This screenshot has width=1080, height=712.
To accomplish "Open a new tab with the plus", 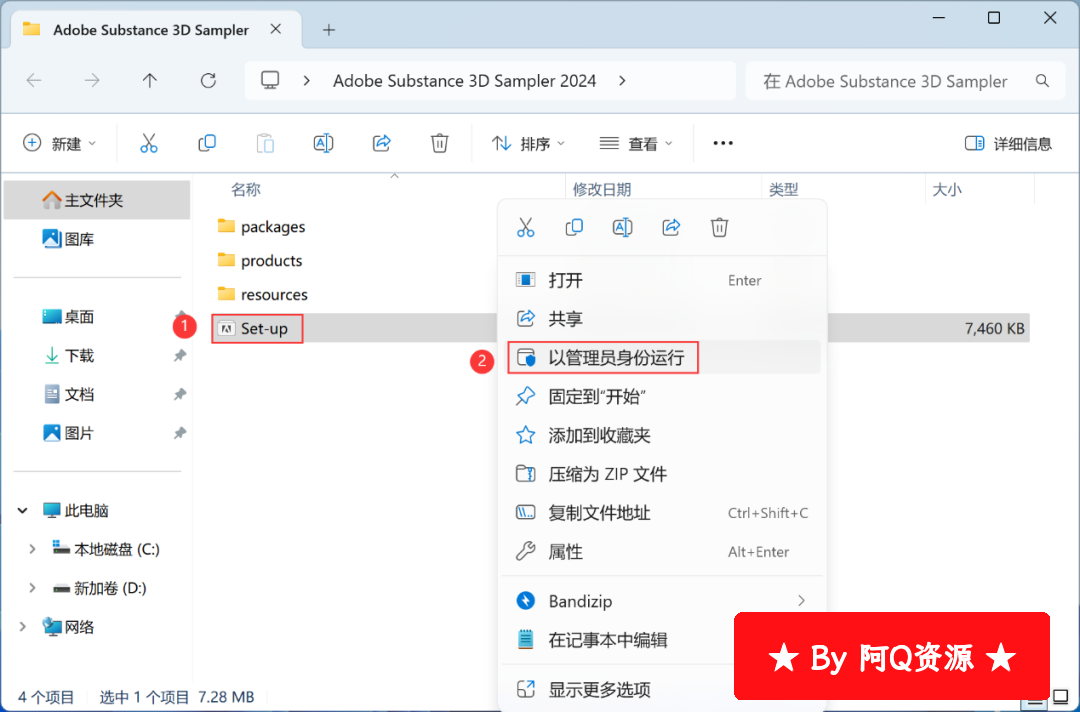I will 329,30.
